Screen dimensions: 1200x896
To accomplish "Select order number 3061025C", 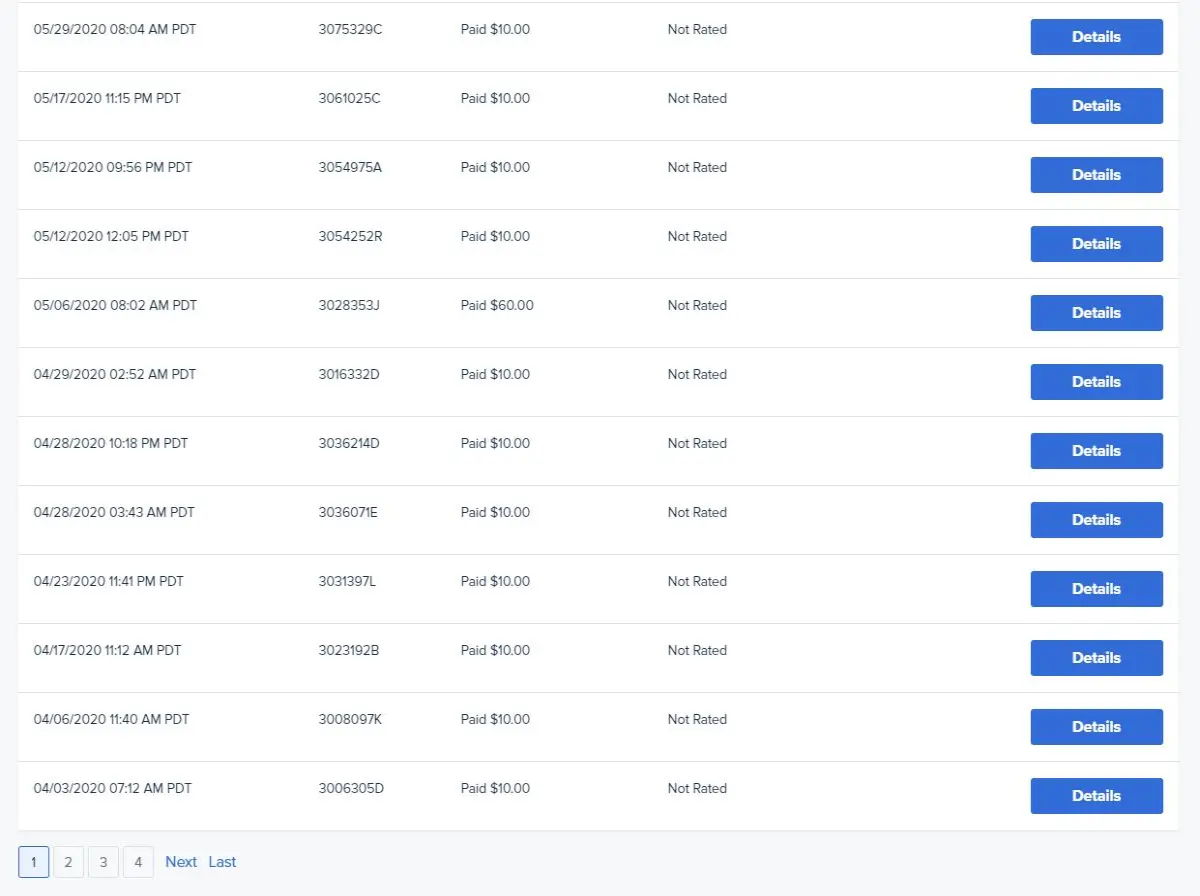I will [x=349, y=99].
